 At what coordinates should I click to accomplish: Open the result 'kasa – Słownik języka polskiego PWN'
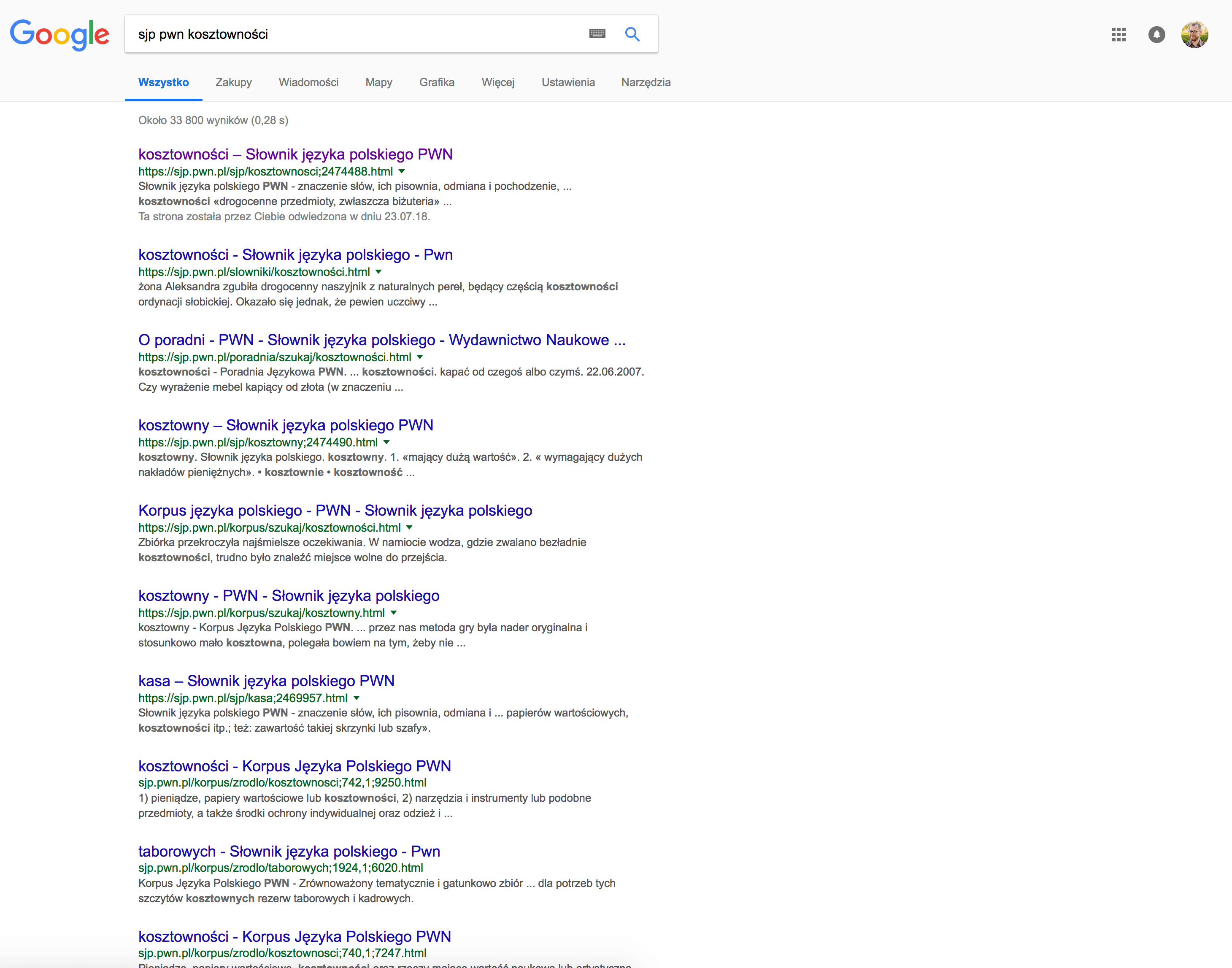[266, 681]
